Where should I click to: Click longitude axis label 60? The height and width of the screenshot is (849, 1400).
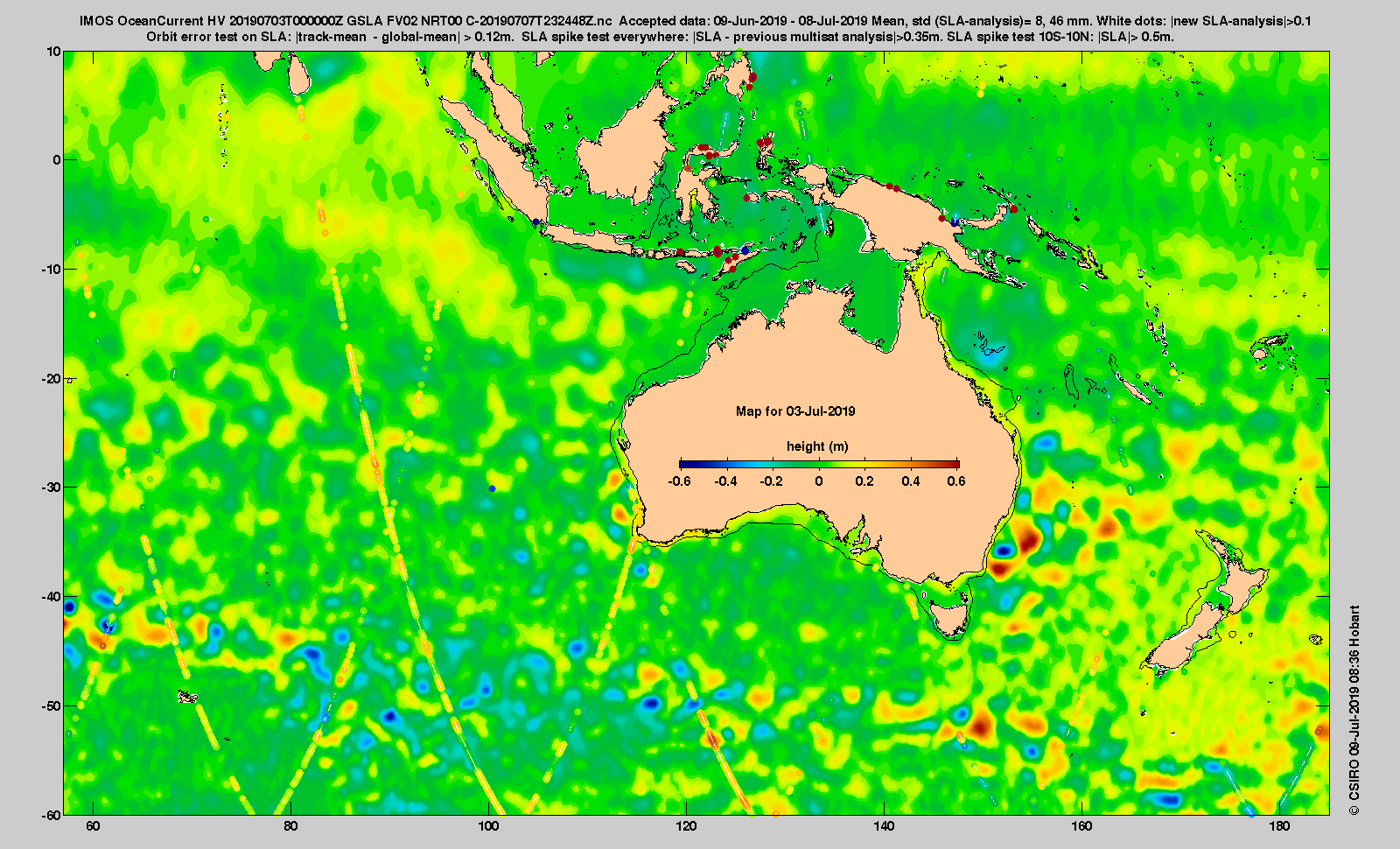[x=94, y=827]
